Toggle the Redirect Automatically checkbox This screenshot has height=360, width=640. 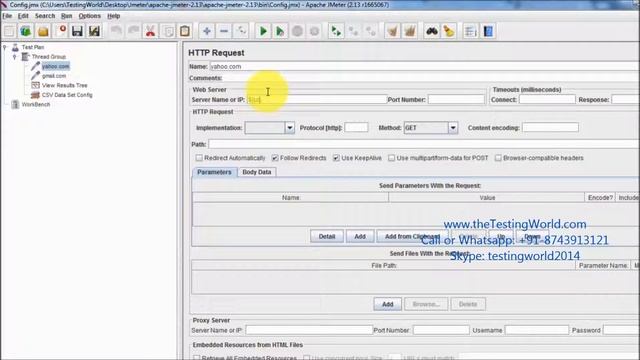click(199, 158)
